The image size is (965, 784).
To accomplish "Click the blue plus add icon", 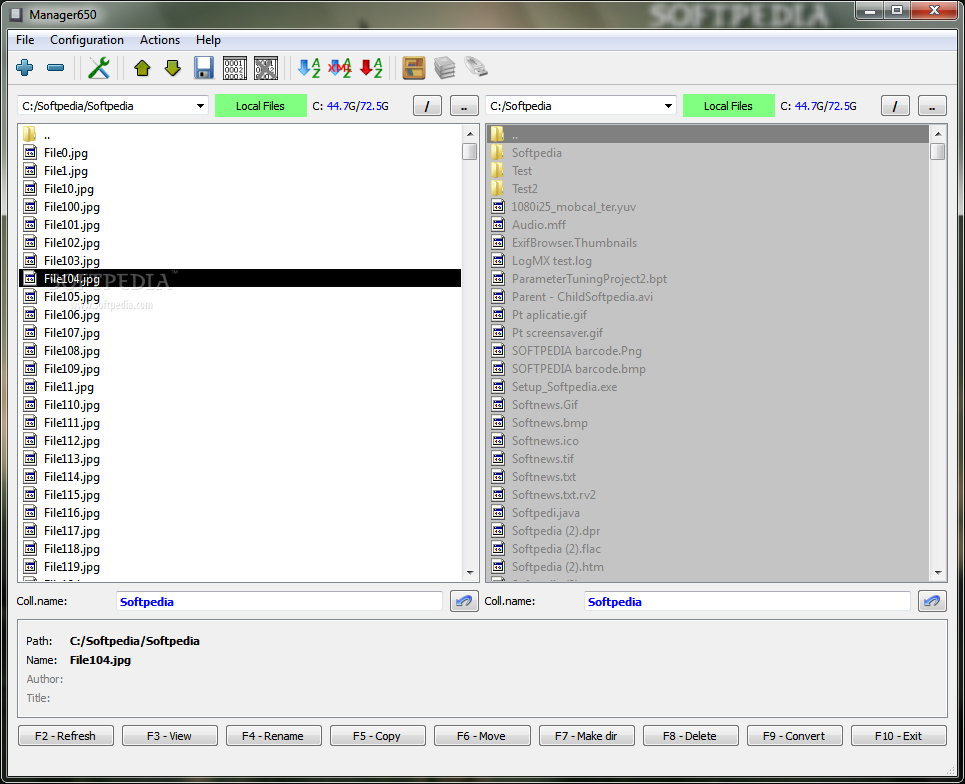I will click(25, 68).
